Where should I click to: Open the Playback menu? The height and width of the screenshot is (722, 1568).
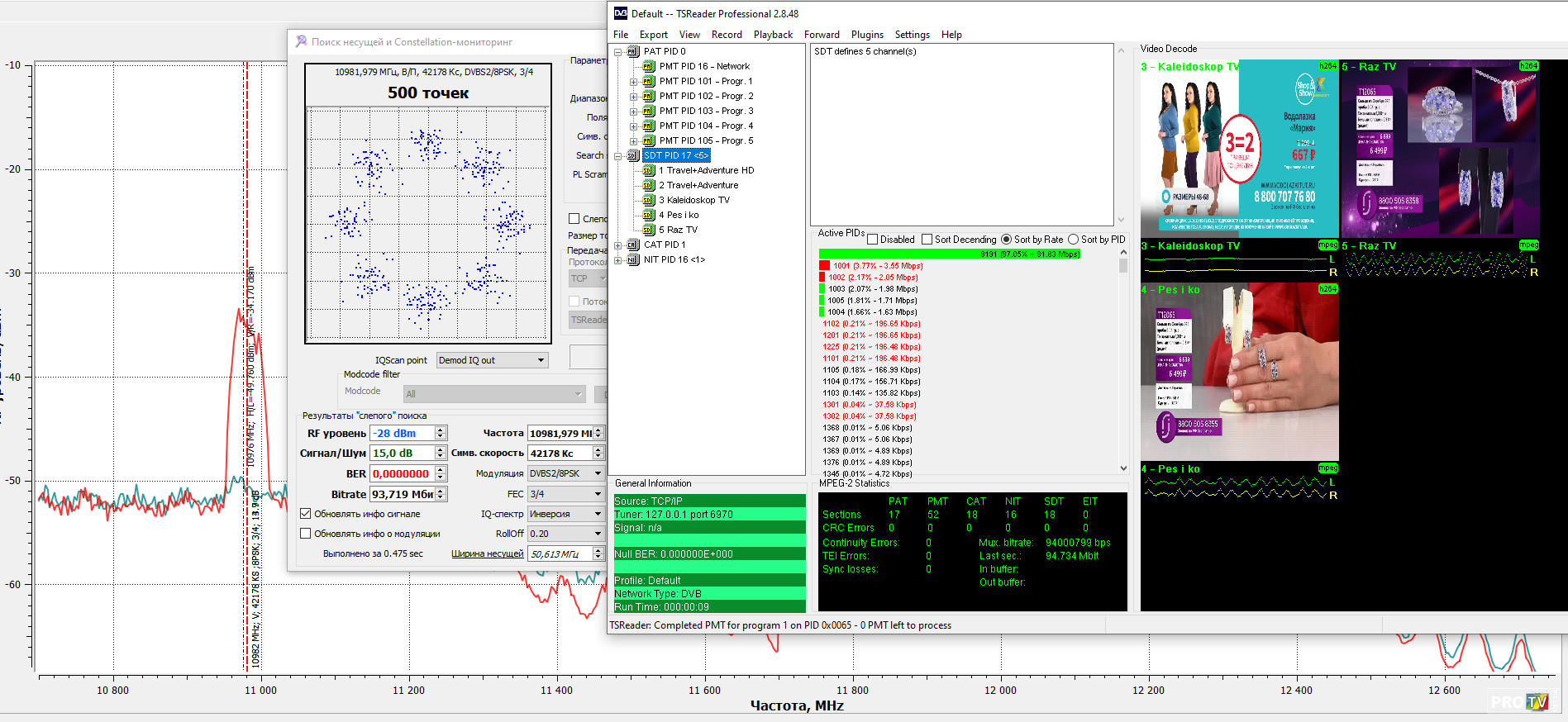[772, 35]
